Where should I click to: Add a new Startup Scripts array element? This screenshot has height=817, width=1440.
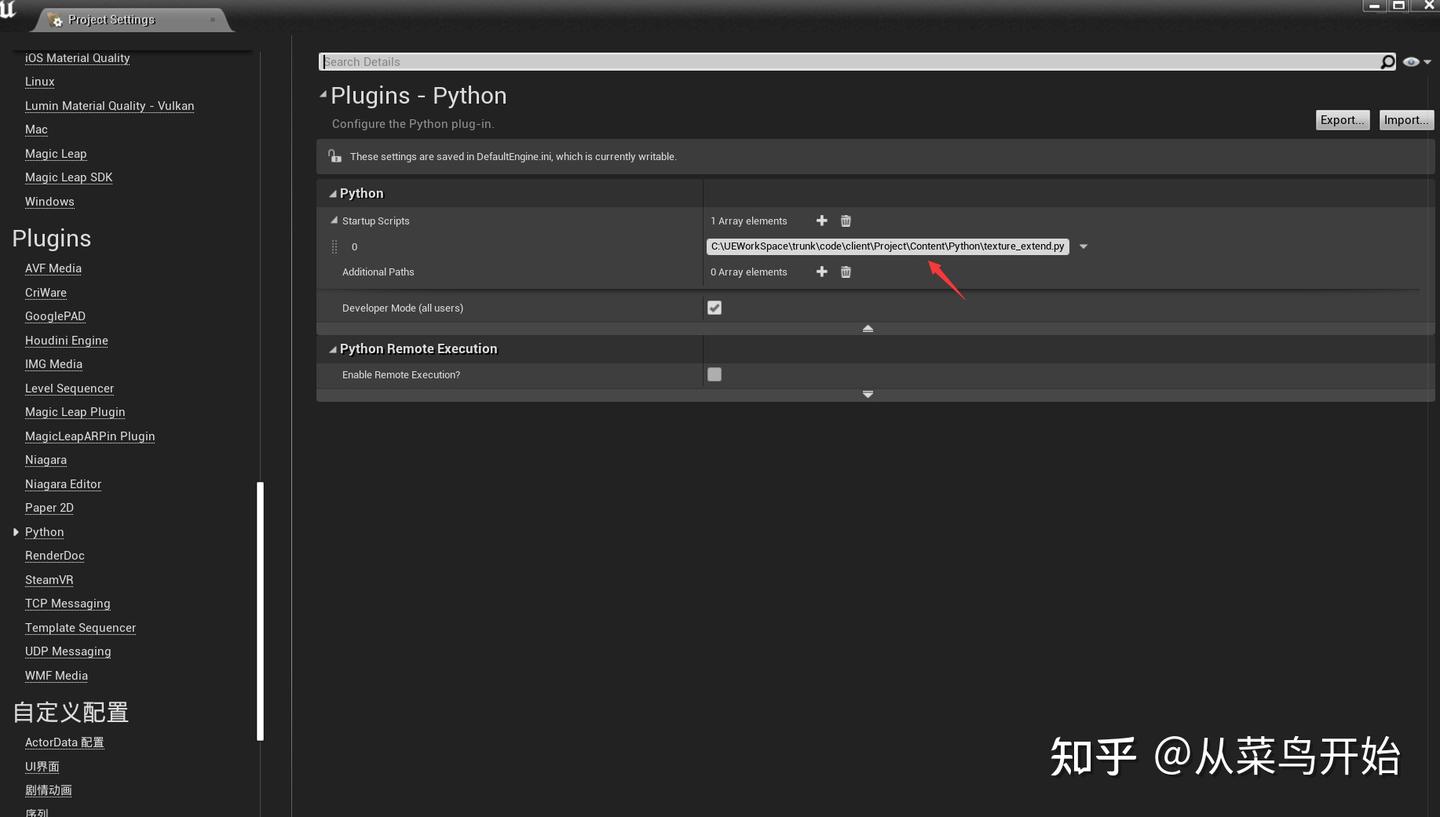(x=821, y=220)
